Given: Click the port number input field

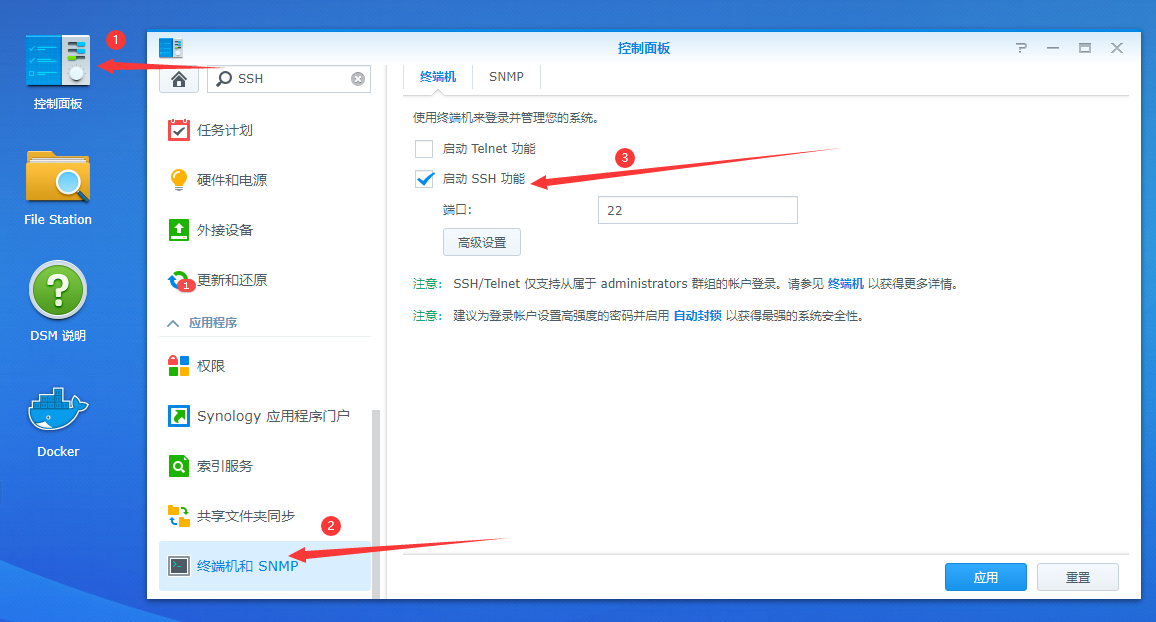Looking at the screenshot, I should [697, 210].
